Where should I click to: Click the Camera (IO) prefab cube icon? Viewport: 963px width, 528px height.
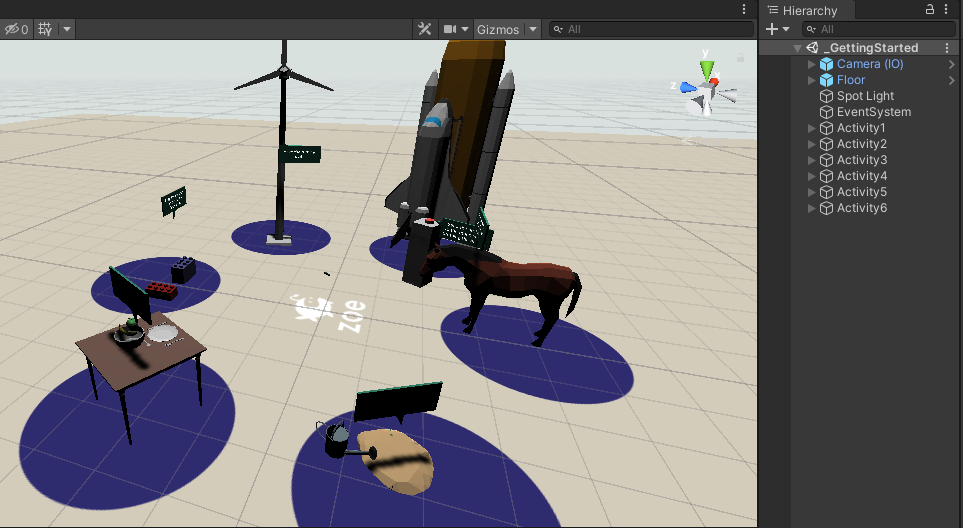click(x=826, y=64)
